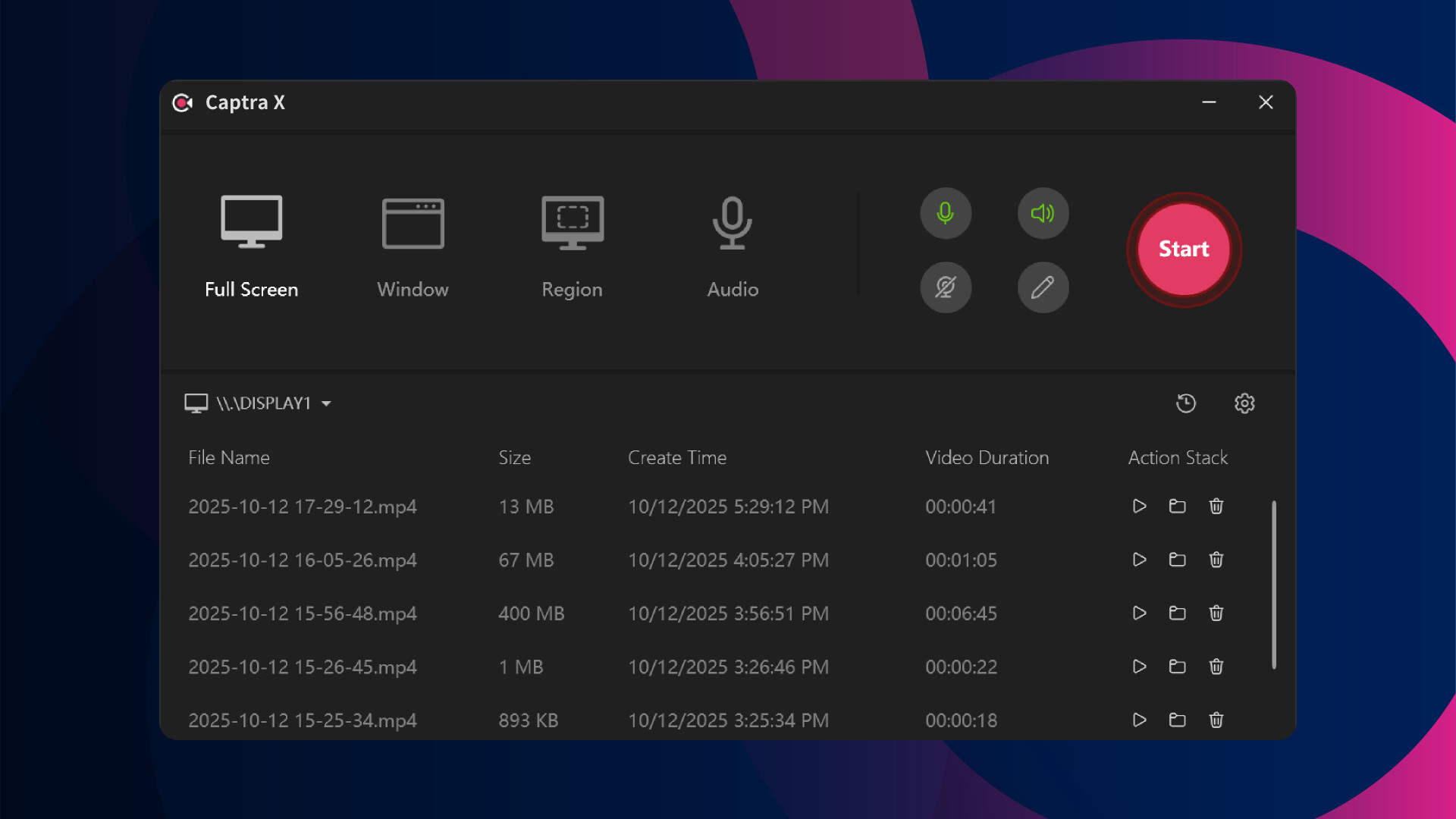Toggle the microphone on
1456x819 pixels.
point(946,213)
